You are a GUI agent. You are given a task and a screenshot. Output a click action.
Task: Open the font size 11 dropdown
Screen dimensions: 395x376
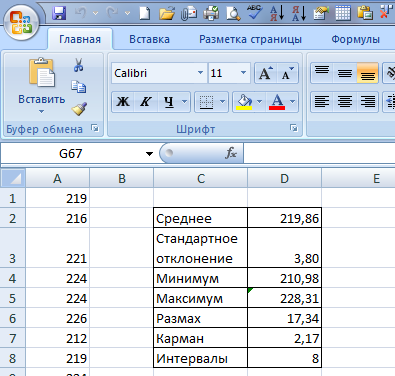pyautogui.click(x=243, y=73)
